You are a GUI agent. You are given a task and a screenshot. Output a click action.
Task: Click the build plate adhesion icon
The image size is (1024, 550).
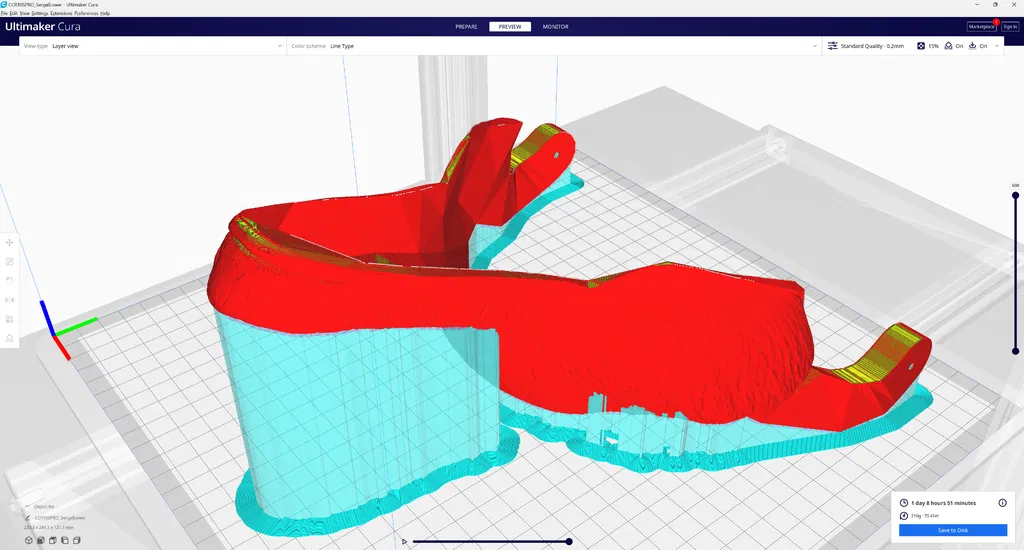pyautogui.click(x=972, y=46)
